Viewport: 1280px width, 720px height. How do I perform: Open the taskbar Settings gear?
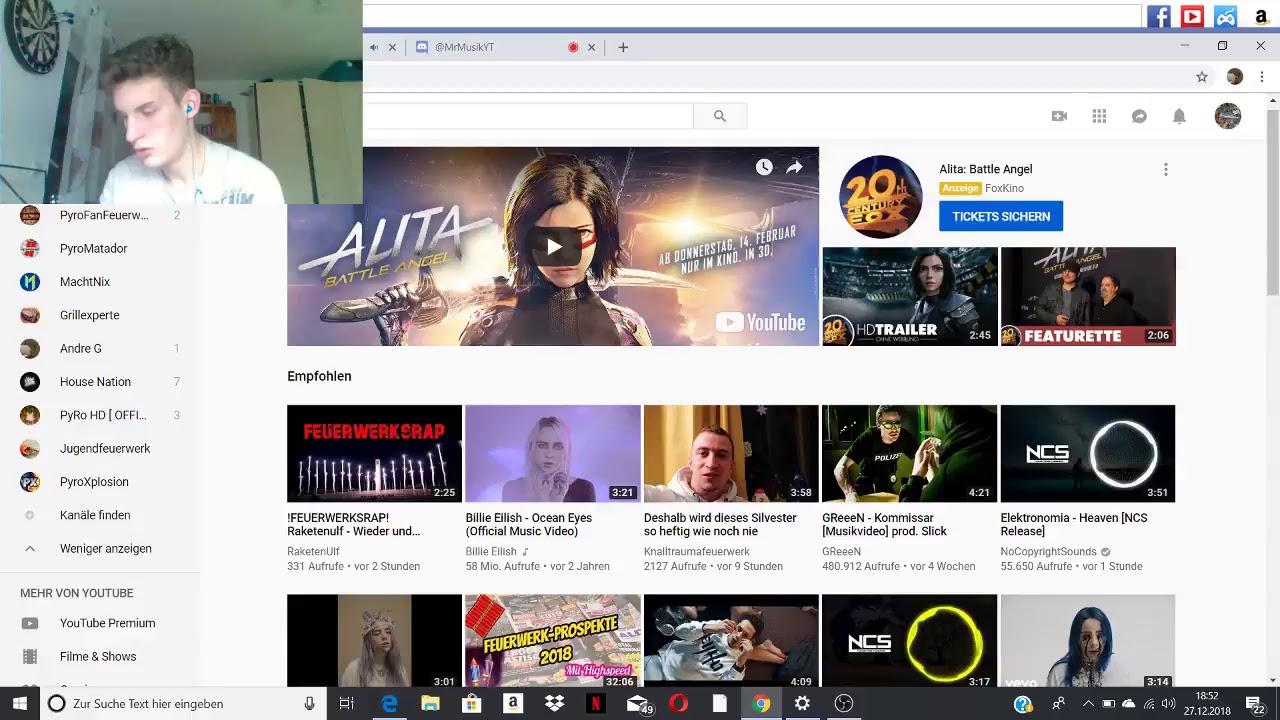click(x=802, y=704)
